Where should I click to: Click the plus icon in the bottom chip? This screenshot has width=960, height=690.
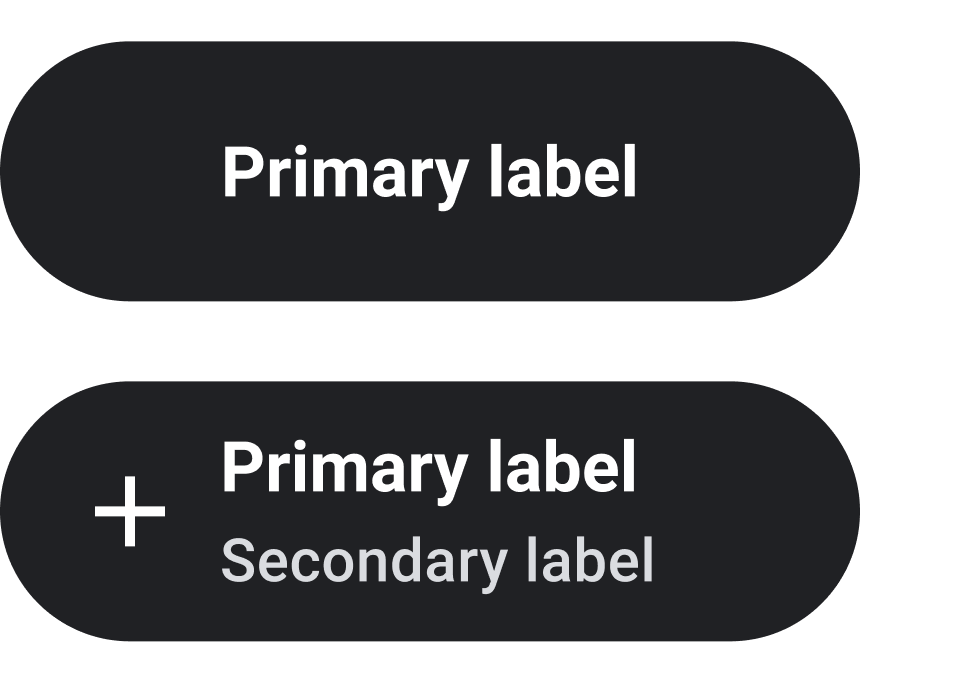pos(130,512)
